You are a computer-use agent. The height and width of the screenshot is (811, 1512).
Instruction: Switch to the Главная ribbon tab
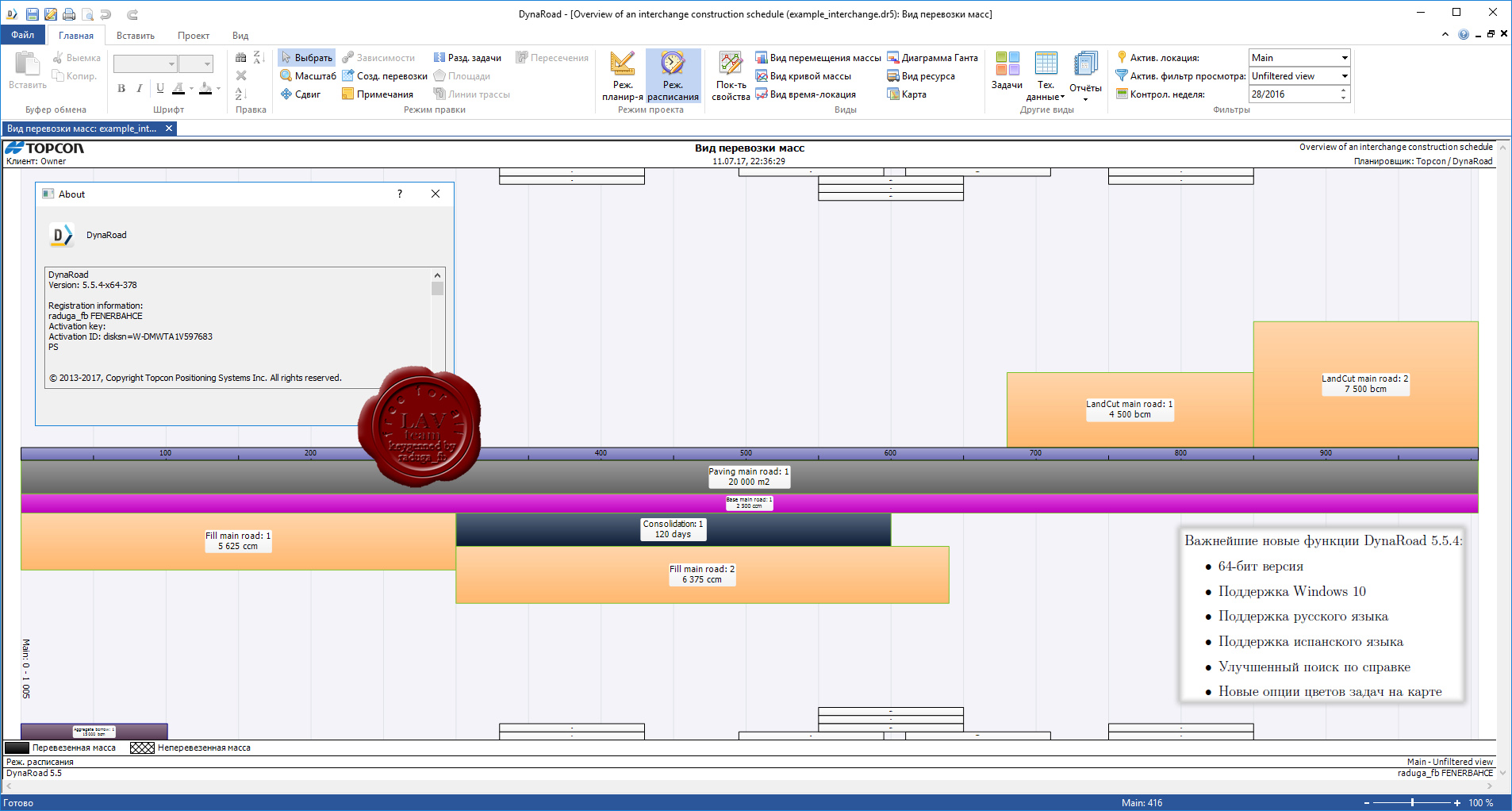(x=76, y=36)
